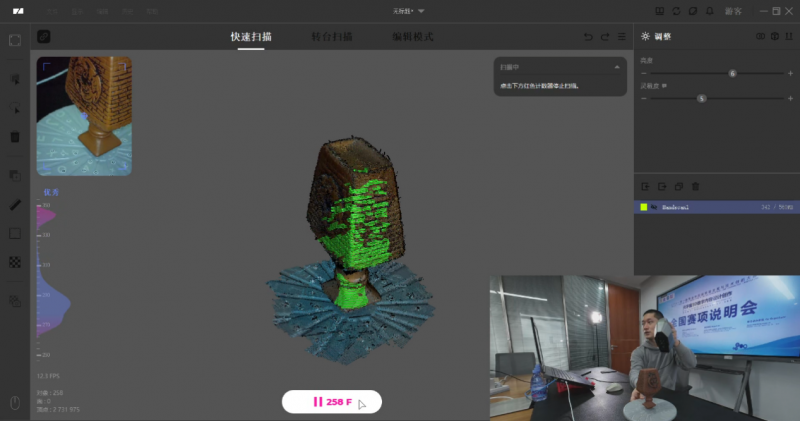Screen dimensions: 800x421
Task: Collapse the 扫描中 hint panel
Action: [617, 67]
